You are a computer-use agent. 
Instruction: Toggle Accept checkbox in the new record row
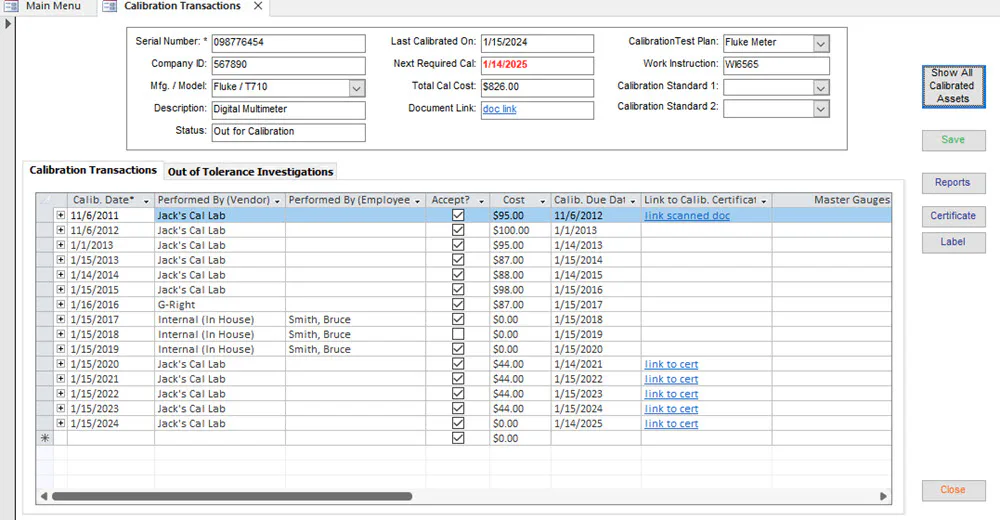pos(458,438)
